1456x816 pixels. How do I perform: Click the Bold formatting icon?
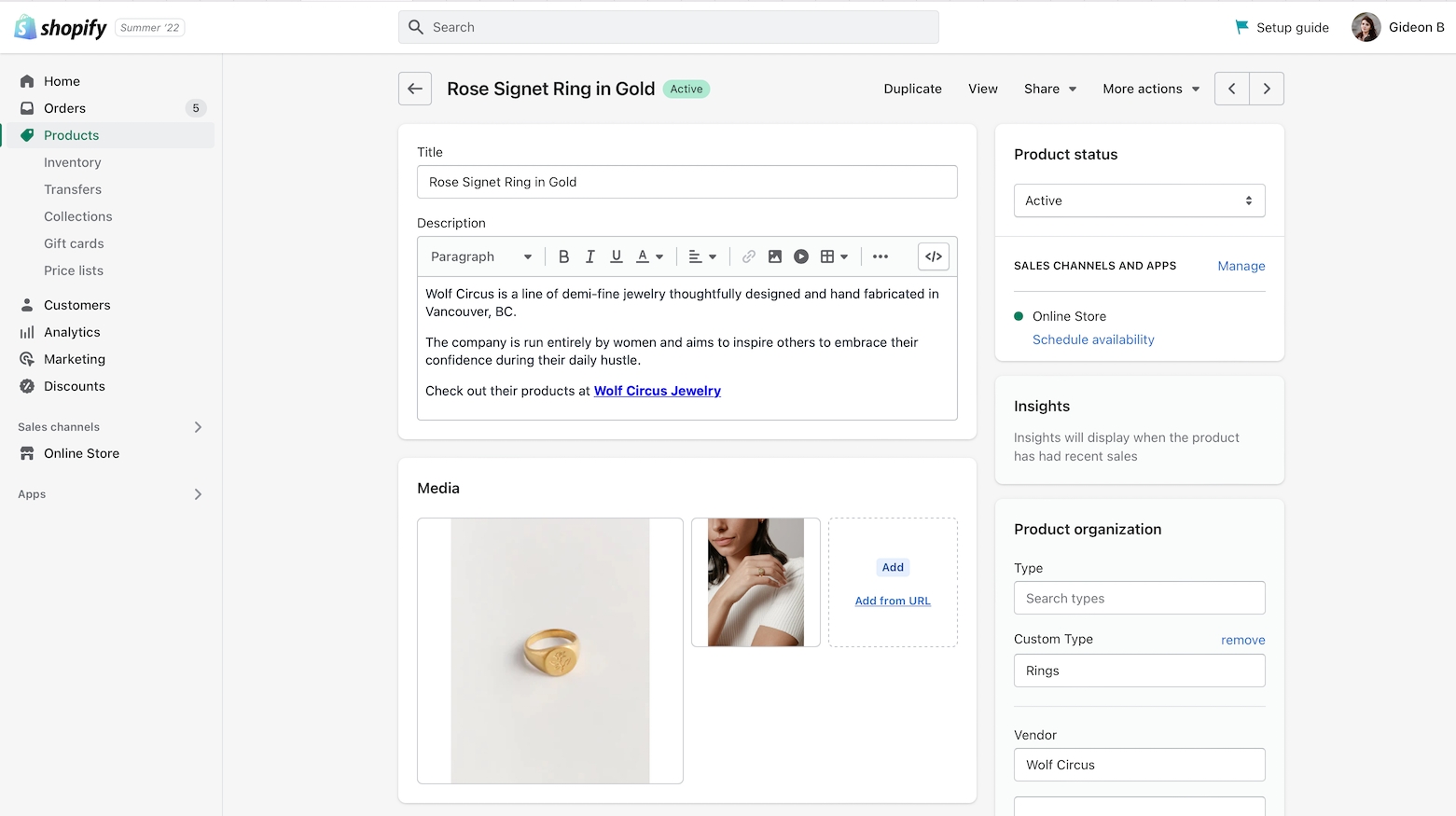point(563,256)
